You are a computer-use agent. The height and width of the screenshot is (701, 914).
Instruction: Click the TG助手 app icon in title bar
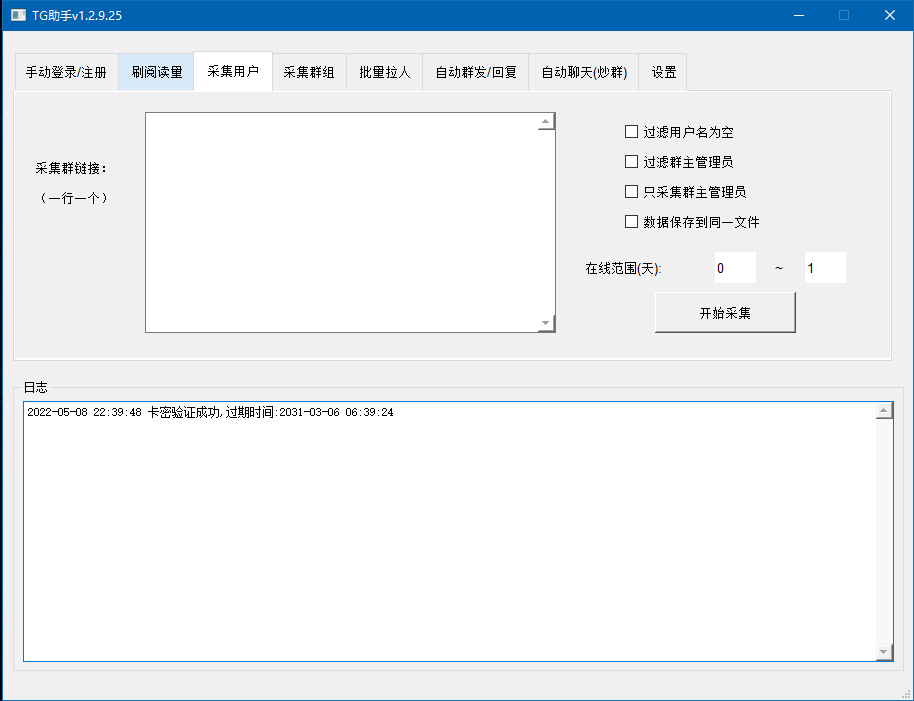19,15
